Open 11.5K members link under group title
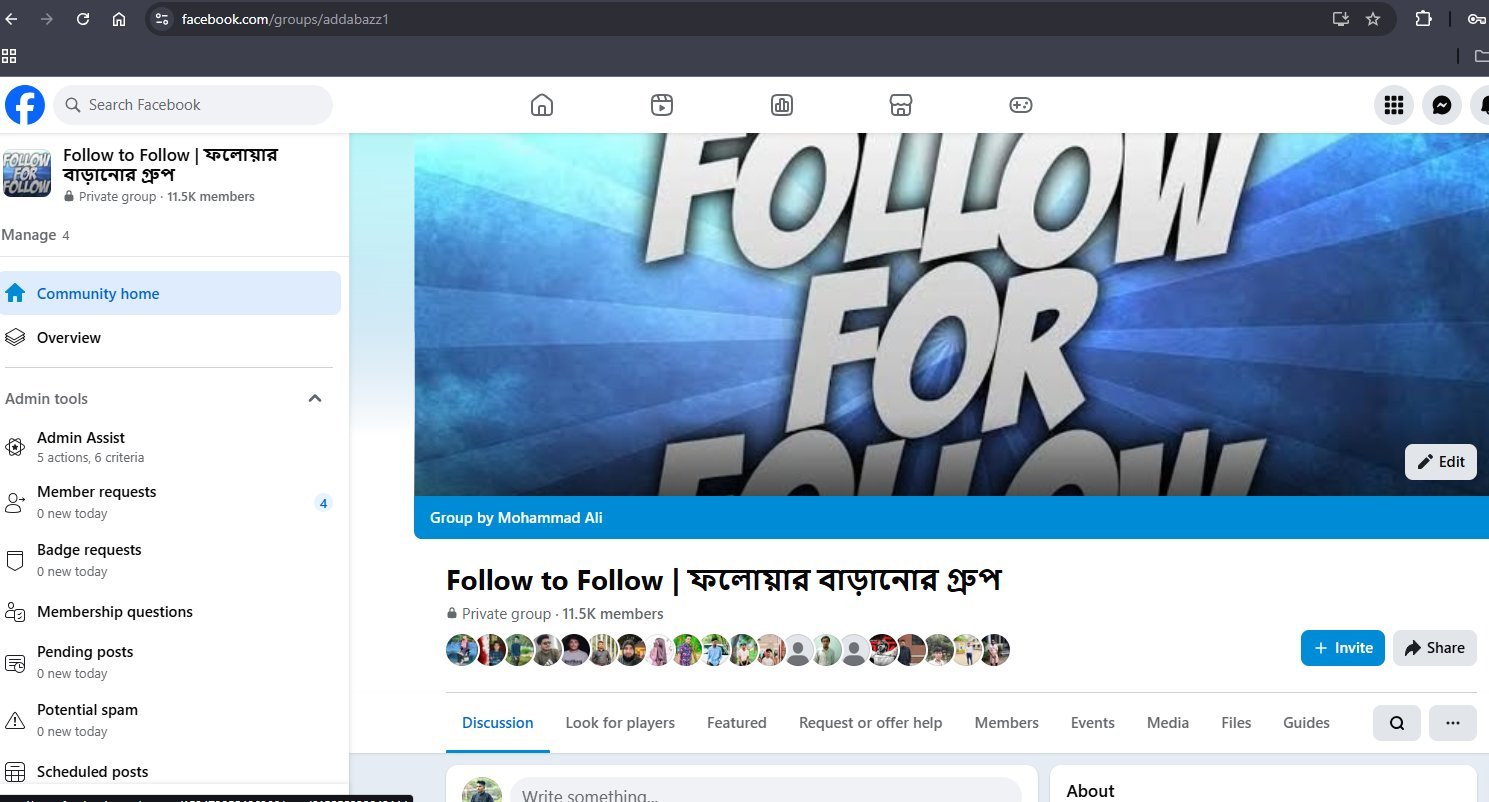The width and height of the screenshot is (1489, 802). coord(613,614)
